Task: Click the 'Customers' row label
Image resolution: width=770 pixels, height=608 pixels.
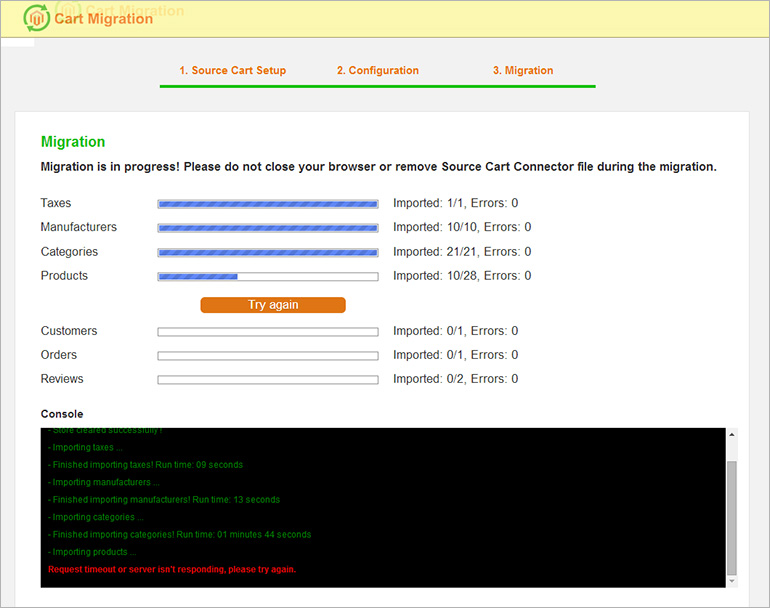Action: tap(69, 331)
